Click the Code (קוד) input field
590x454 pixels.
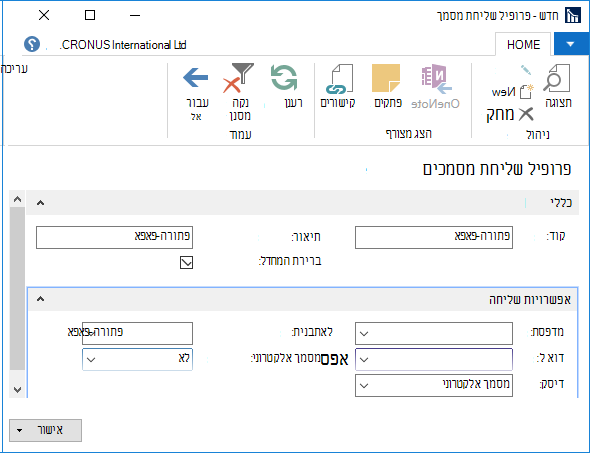pos(433,237)
